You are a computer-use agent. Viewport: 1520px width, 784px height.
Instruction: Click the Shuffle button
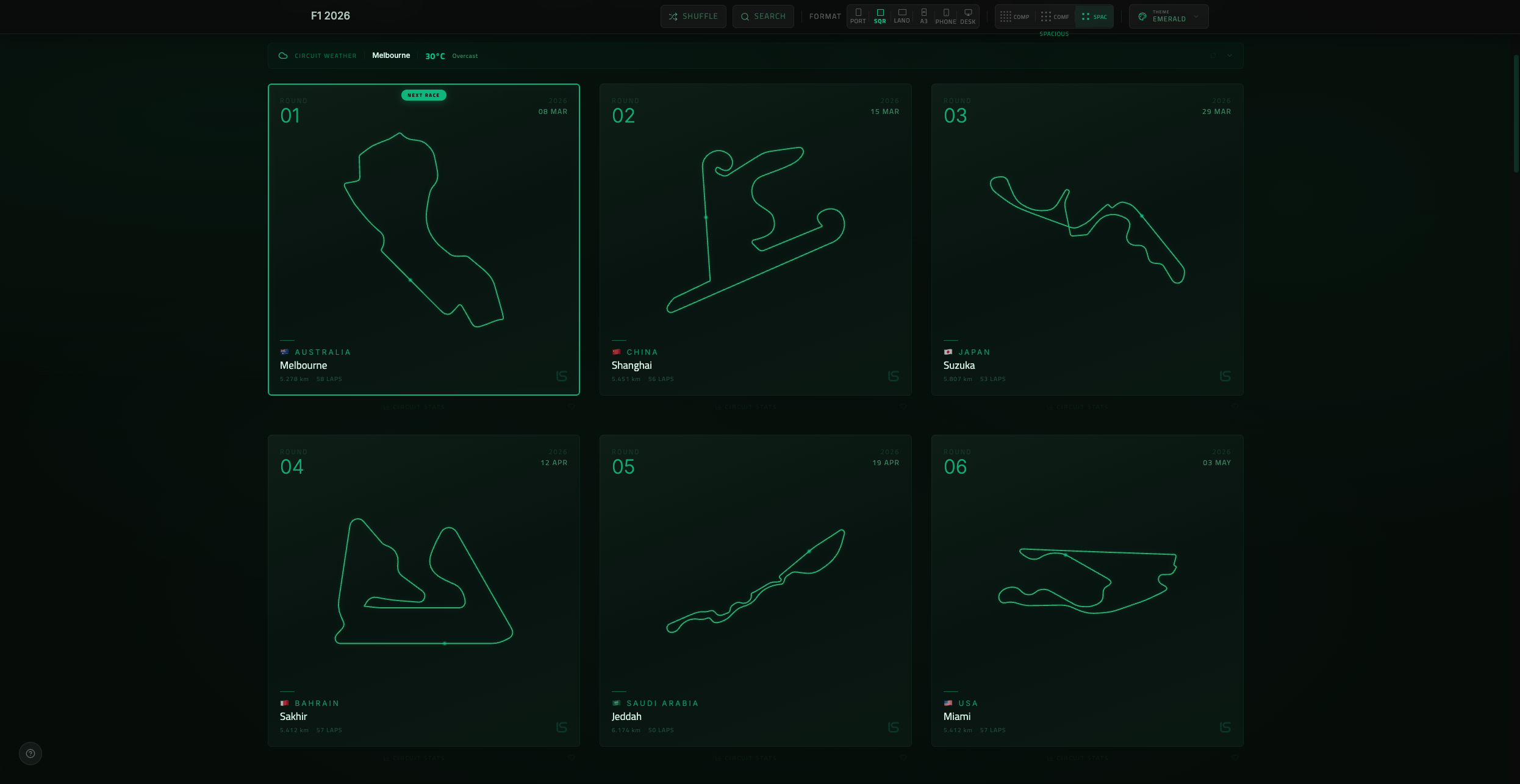click(x=693, y=16)
